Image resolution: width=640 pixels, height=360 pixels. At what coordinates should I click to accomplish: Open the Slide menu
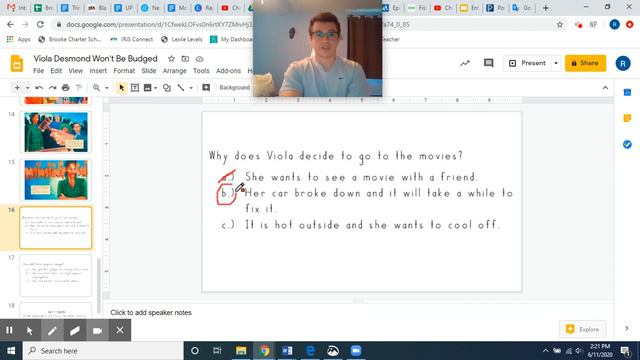tap(149, 71)
